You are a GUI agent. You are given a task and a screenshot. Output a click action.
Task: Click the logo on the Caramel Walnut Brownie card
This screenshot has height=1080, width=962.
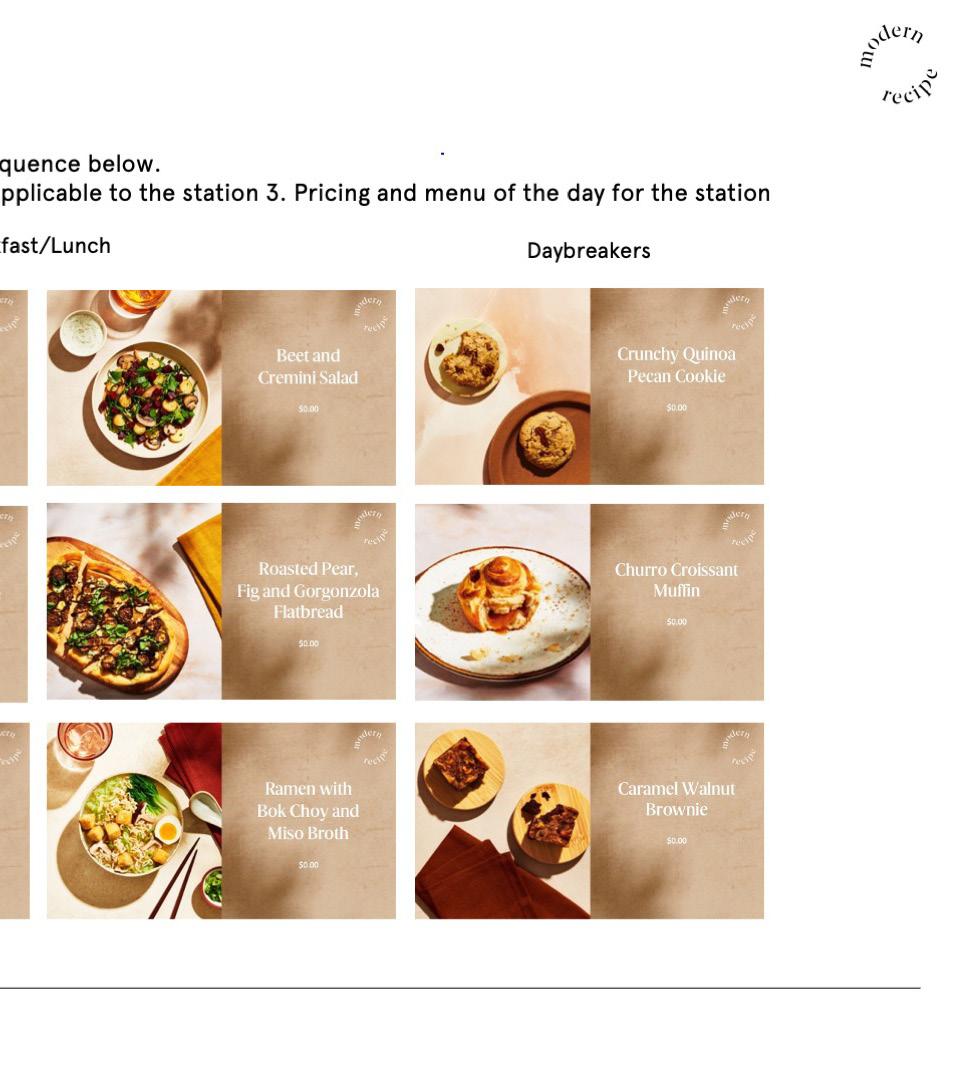(x=740, y=747)
